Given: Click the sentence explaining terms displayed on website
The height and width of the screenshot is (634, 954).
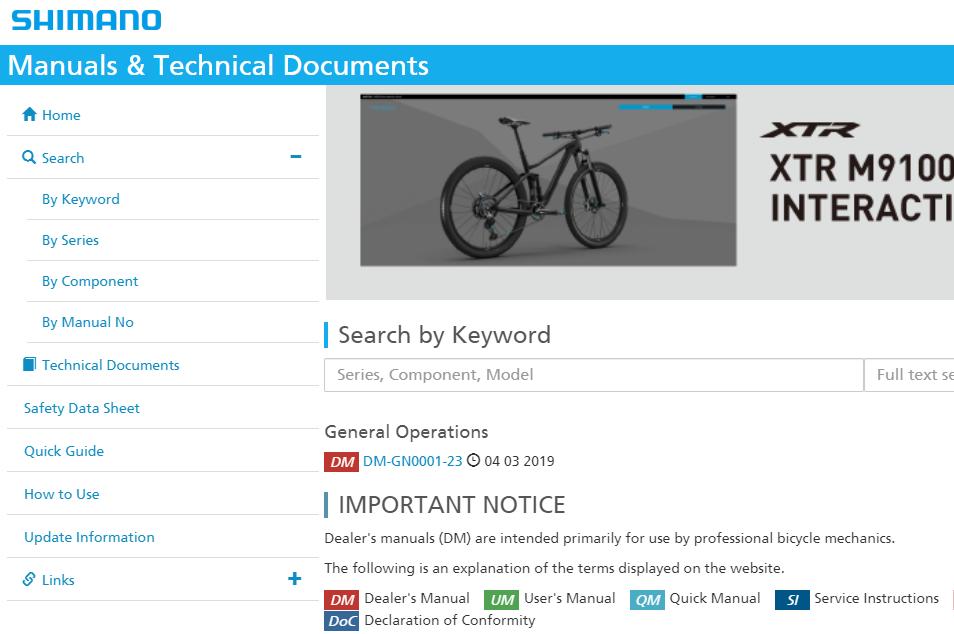Looking at the screenshot, I should (x=554, y=568).
